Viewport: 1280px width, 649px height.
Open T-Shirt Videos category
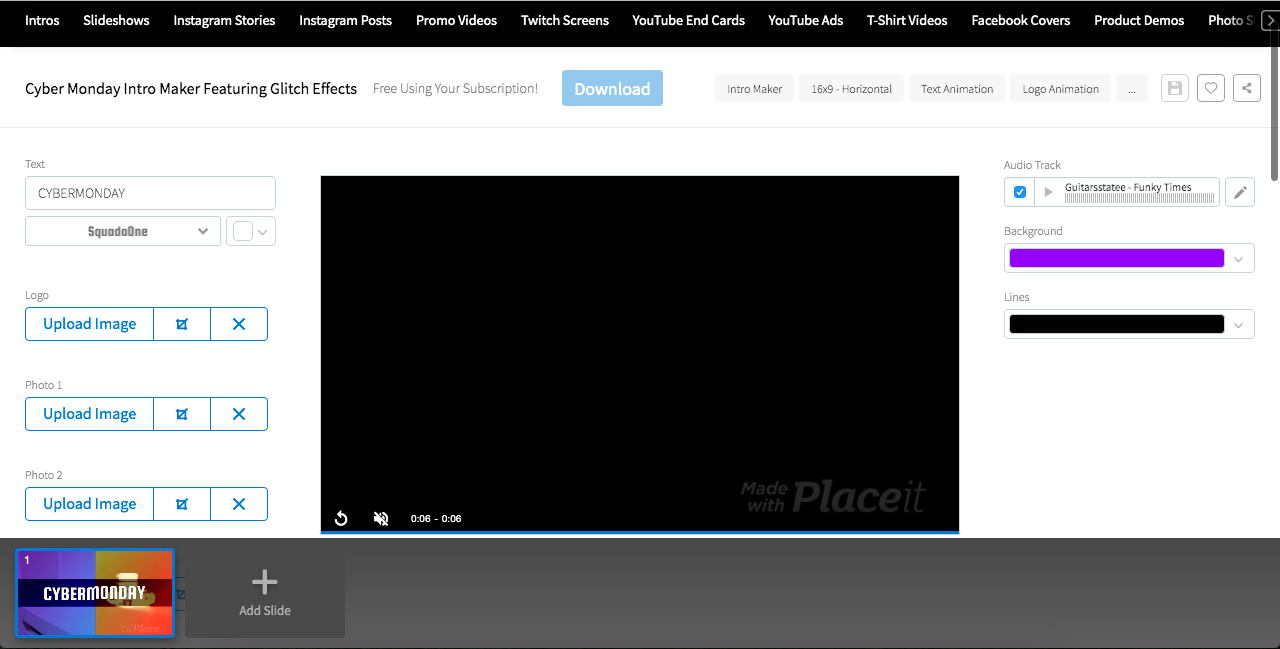(x=907, y=20)
